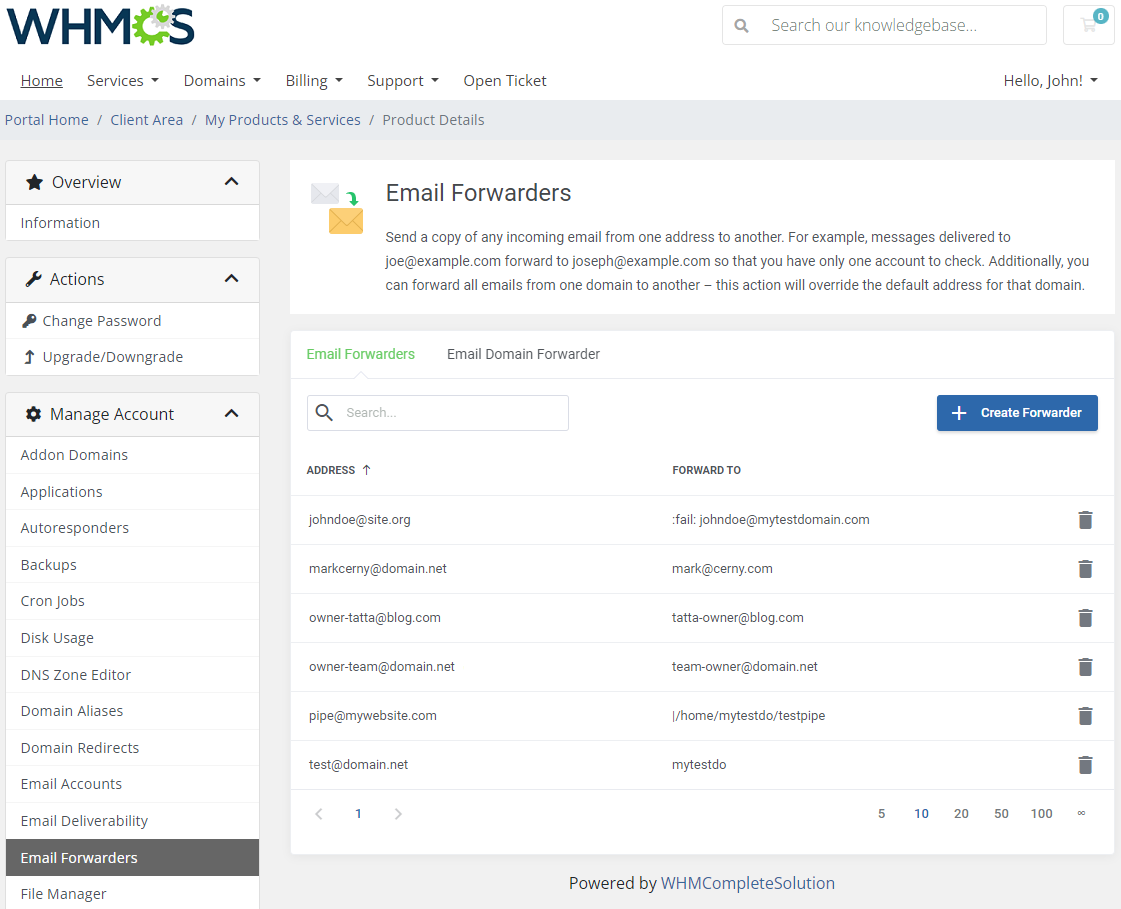Click the ascending sort arrow beside Address

[366, 470]
